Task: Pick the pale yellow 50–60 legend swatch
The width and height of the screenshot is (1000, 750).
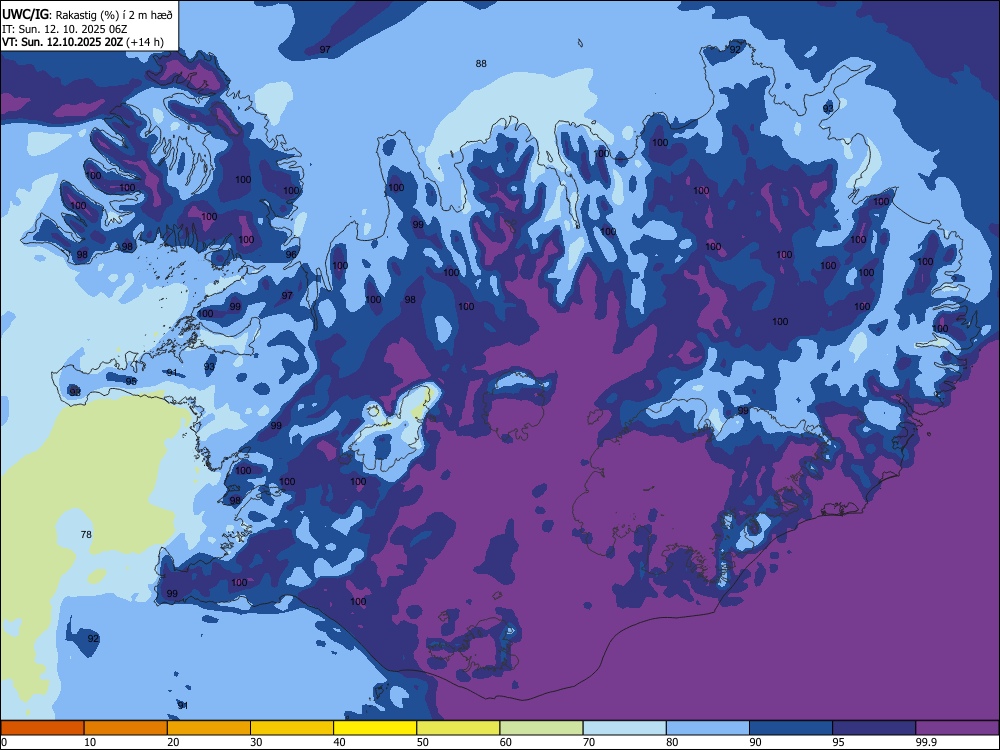Action: [x=458, y=728]
